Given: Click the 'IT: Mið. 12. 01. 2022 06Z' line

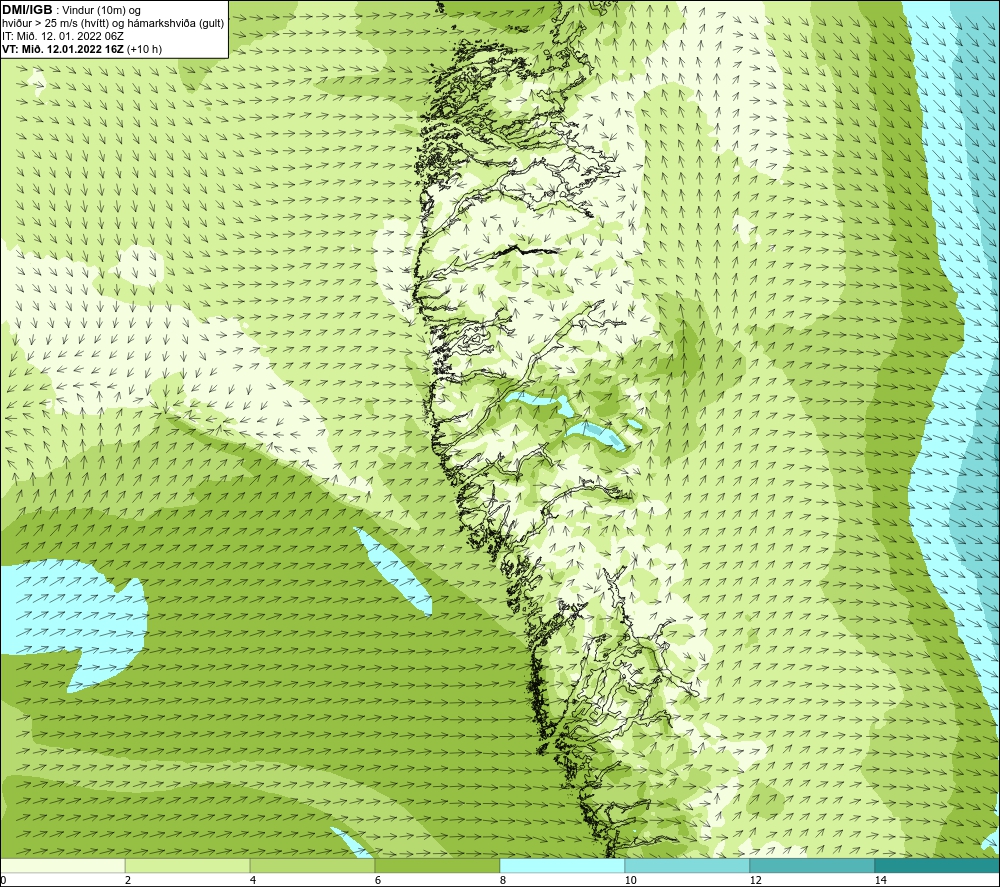Looking at the screenshot, I should pos(63,36).
